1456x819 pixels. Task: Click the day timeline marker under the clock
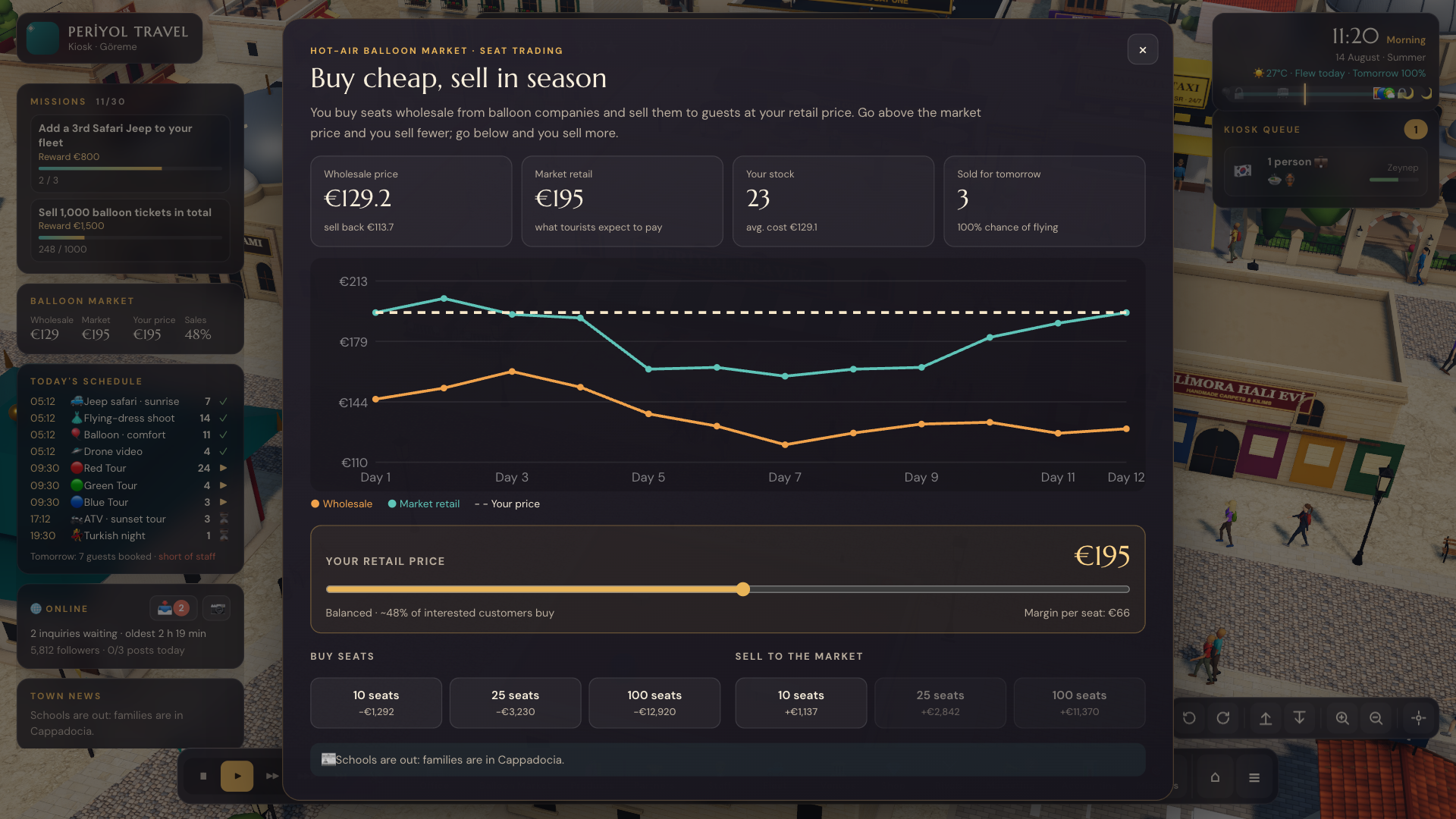(x=1304, y=93)
